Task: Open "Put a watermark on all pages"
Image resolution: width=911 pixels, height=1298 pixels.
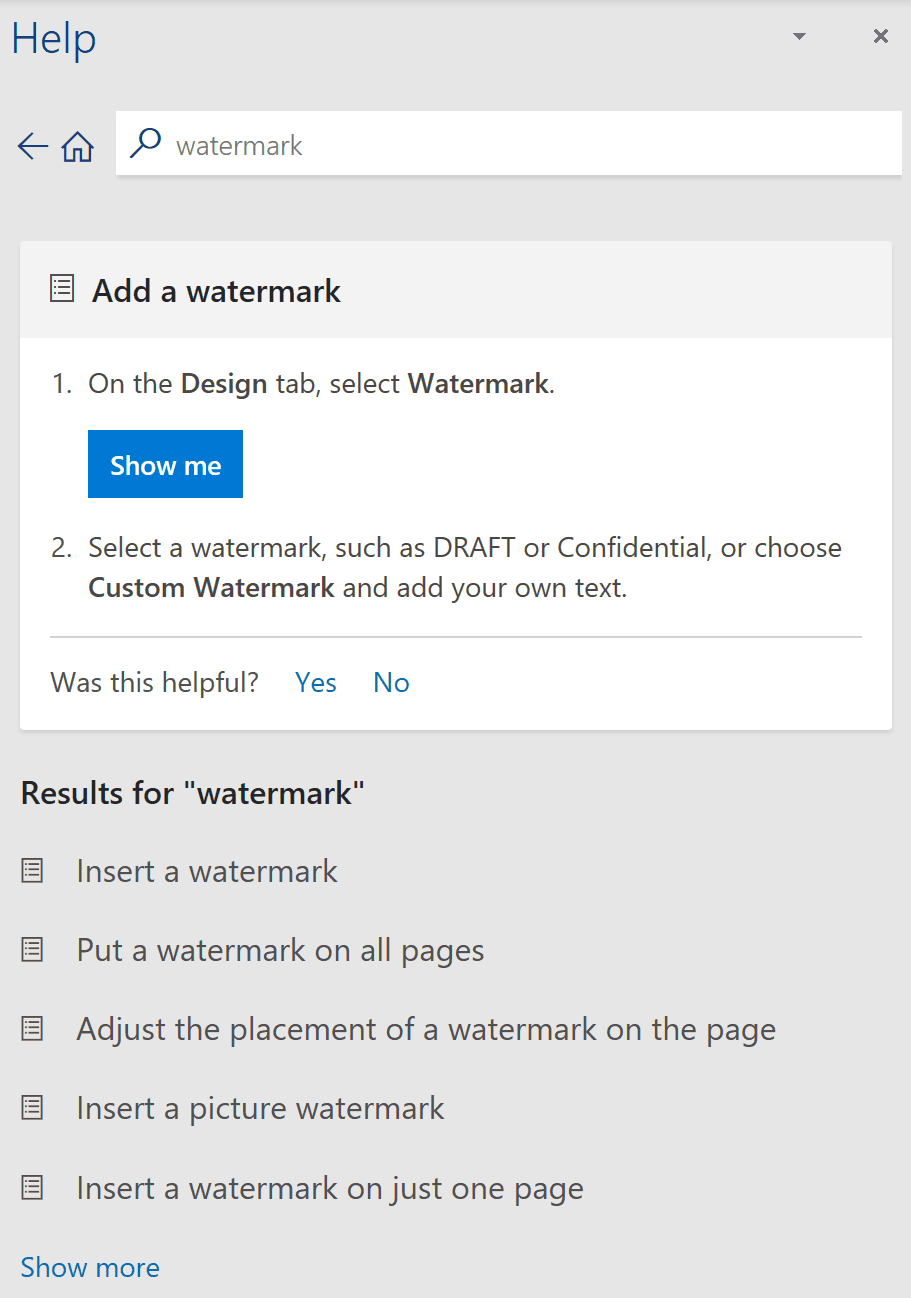Action: [x=280, y=950]
